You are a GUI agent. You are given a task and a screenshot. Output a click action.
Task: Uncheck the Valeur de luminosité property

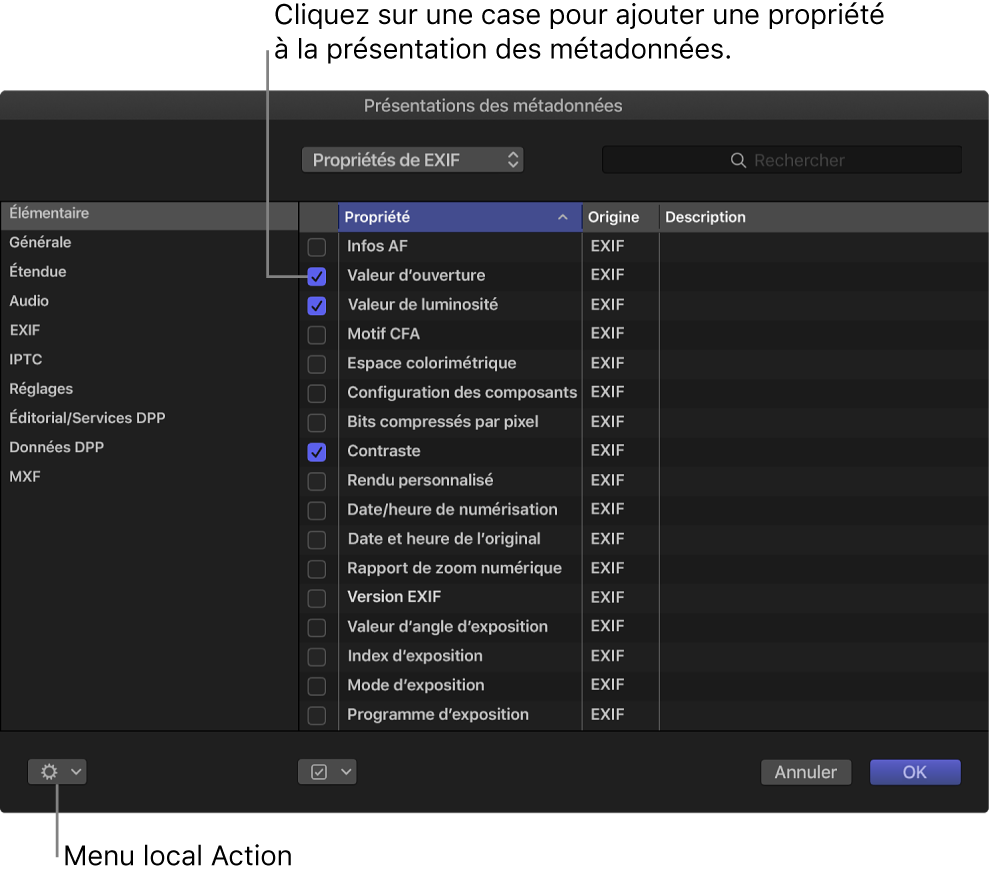pyautogui.click(x=317, y=305)
